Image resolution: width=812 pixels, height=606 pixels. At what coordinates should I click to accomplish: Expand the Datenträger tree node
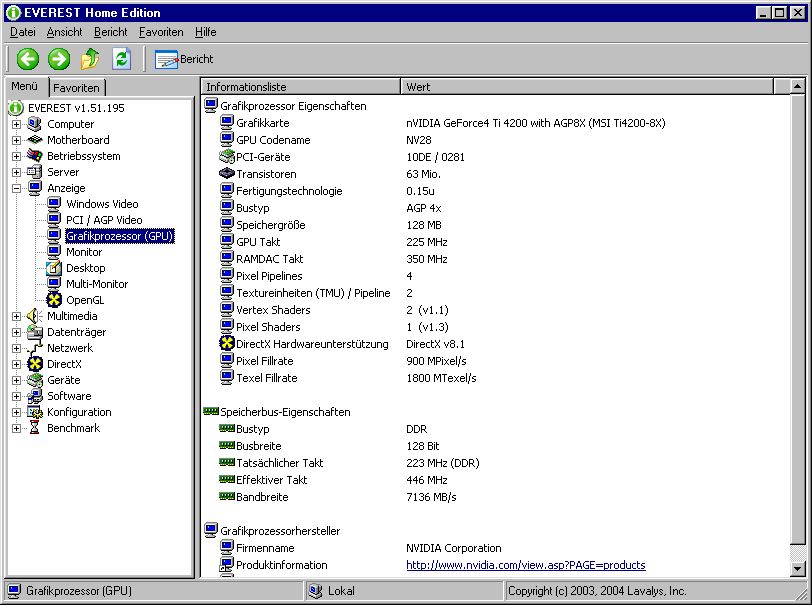pyautogui.click(x=17, y=333)
